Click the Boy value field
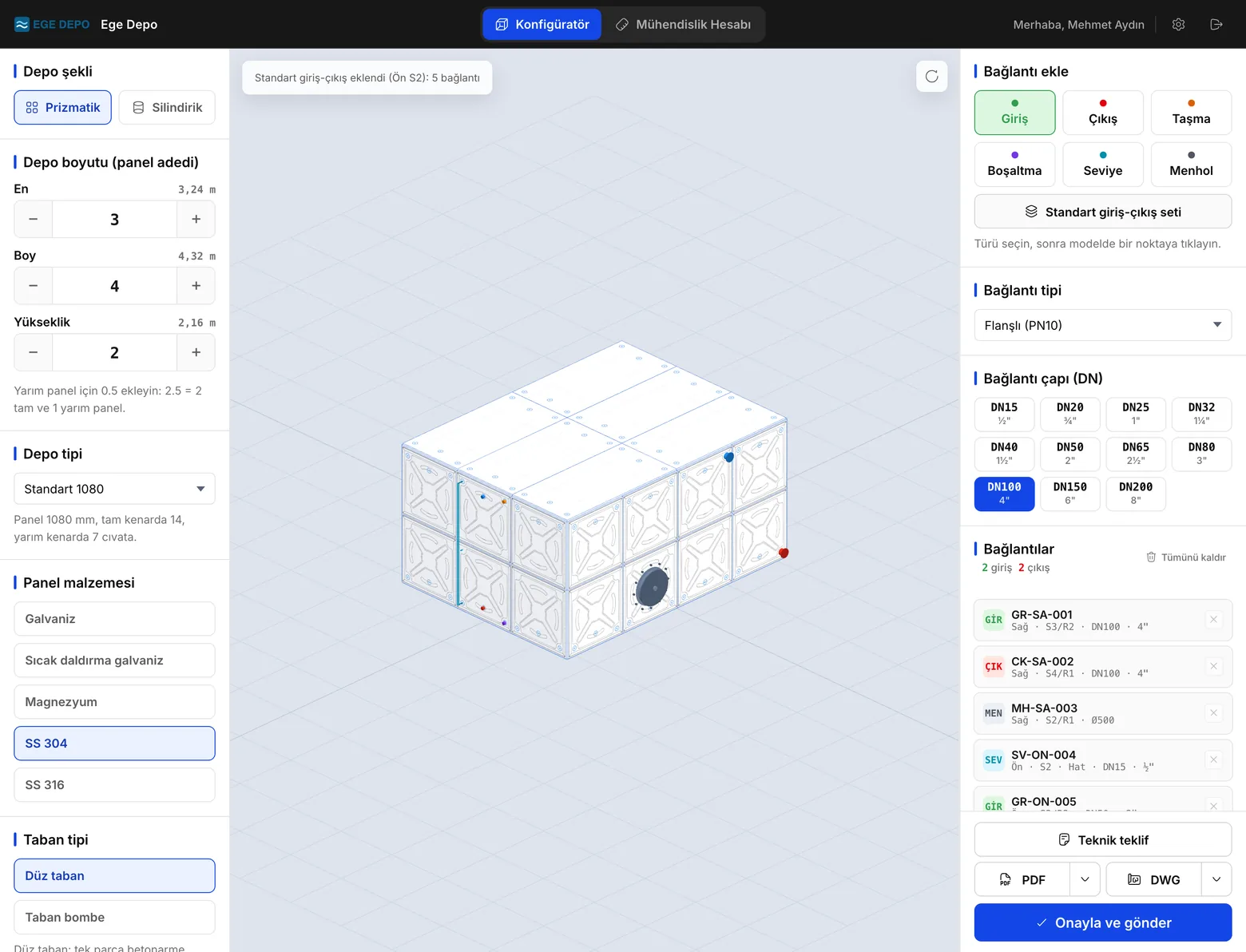 [x=114, y=286]
